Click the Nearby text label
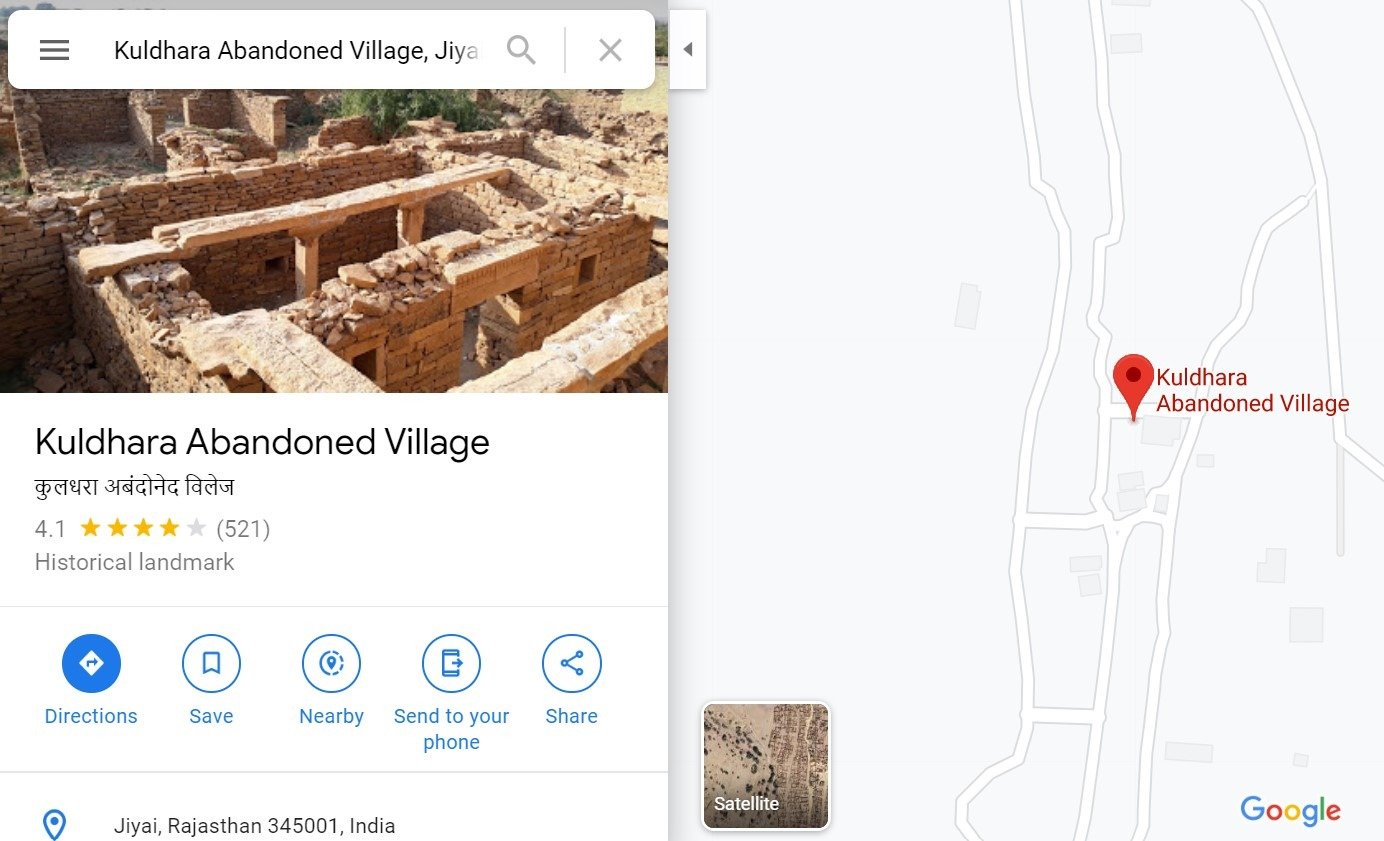 tap(331, 716)
